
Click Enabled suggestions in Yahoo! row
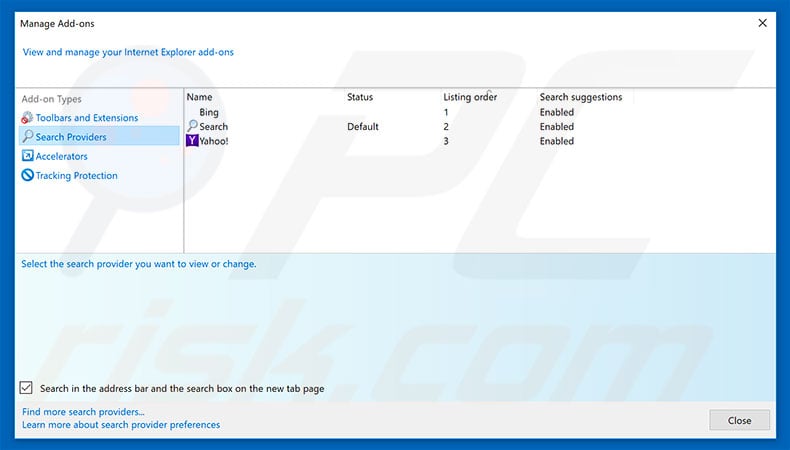pos(557,141)
